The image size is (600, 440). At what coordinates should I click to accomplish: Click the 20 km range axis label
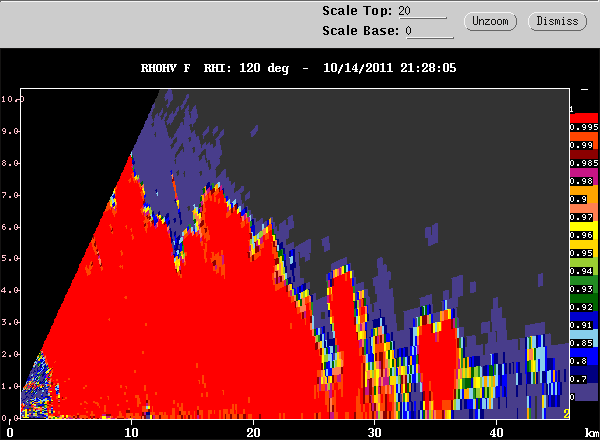(x=253, y=433)
